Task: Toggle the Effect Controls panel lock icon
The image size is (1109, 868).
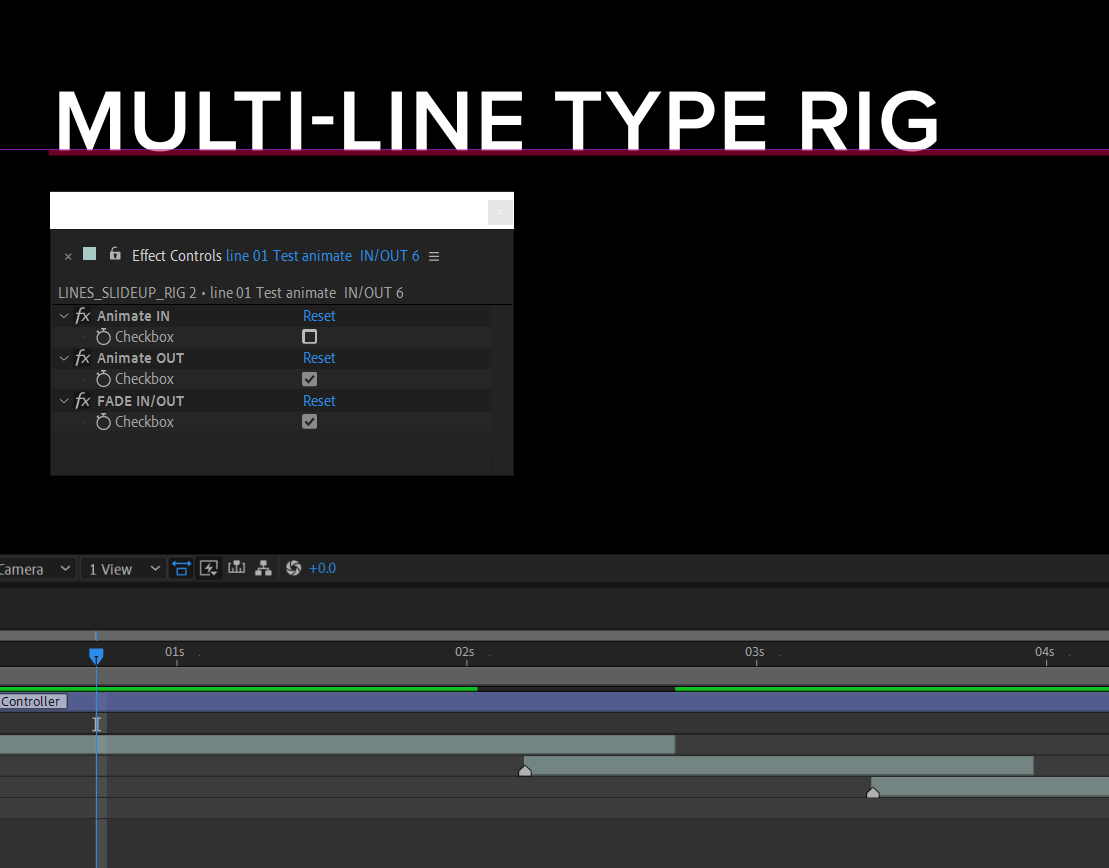Action: (115, 254)
